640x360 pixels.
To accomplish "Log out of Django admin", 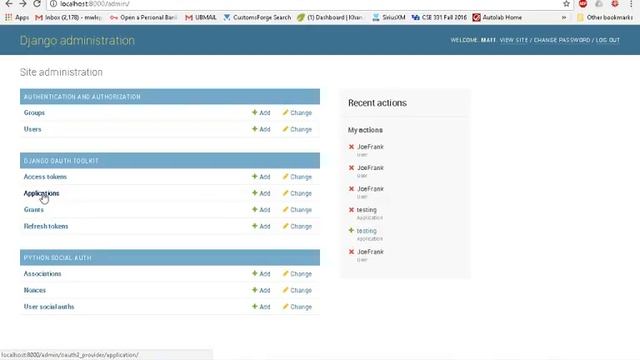I will [607, 40].
